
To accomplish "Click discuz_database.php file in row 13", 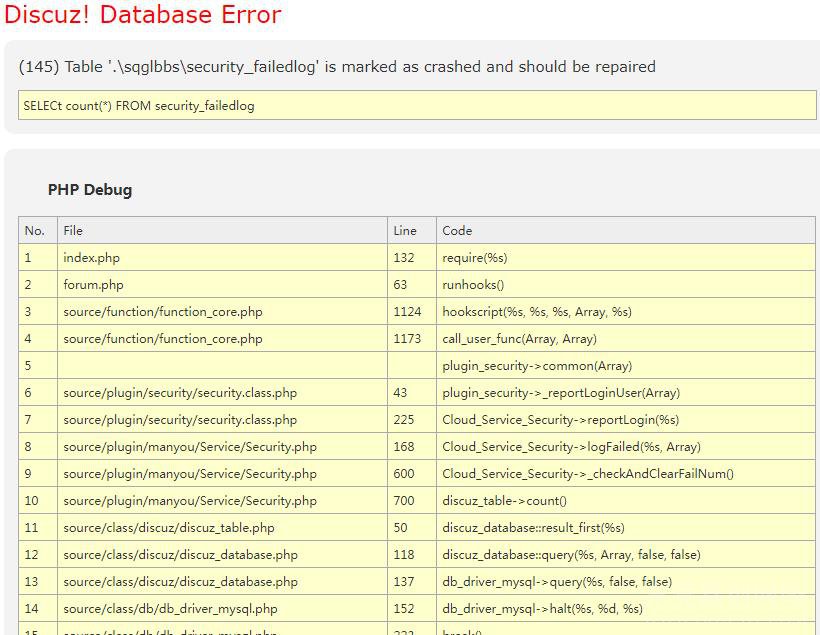I will [x=180, y=582].
